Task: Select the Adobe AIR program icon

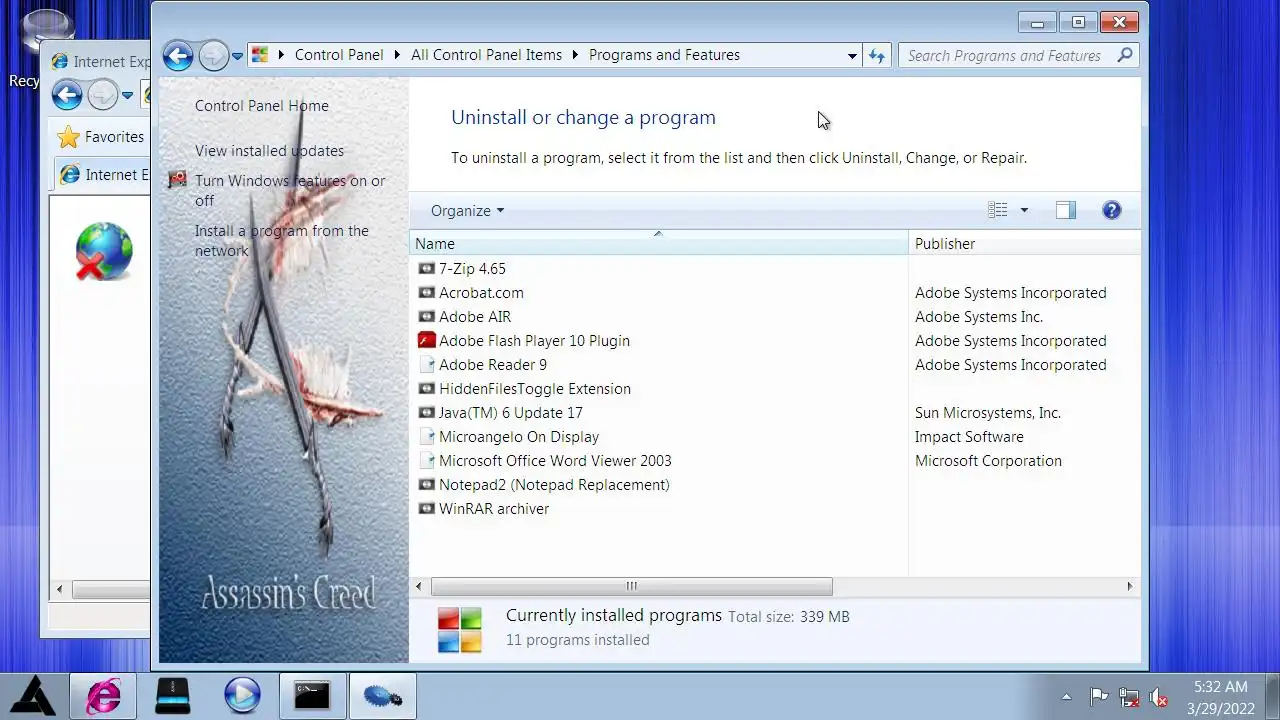Action: pyautogui.click(x=426, y=316)
